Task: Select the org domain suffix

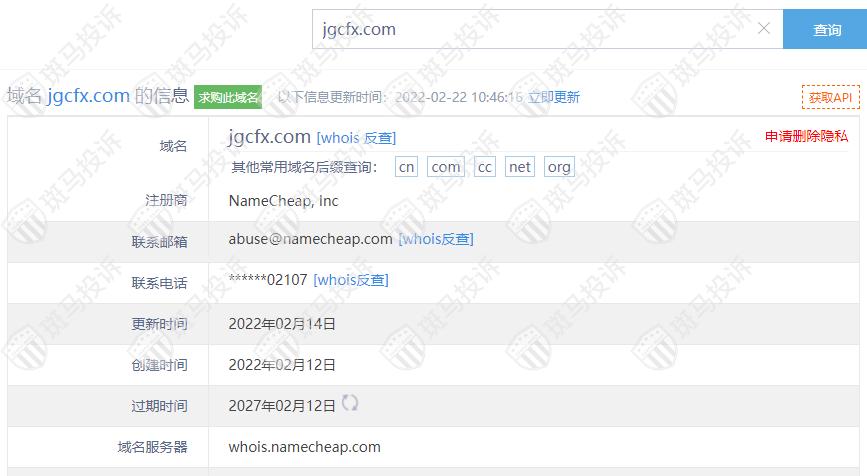Action: [559, 167]
